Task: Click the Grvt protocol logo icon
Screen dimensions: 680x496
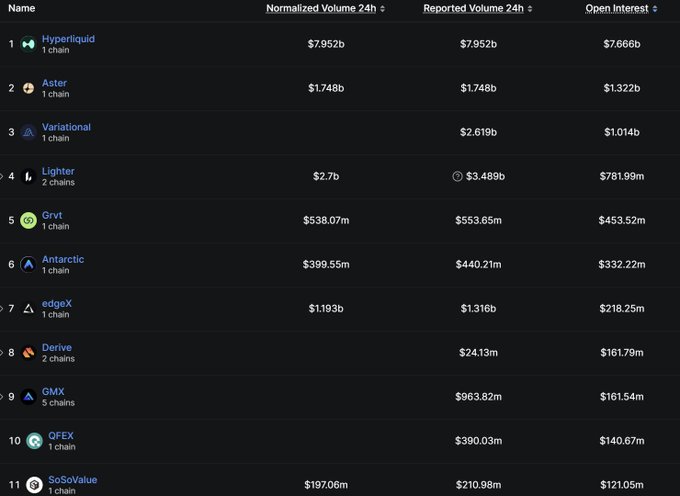Action: click(x=28, y=220)
